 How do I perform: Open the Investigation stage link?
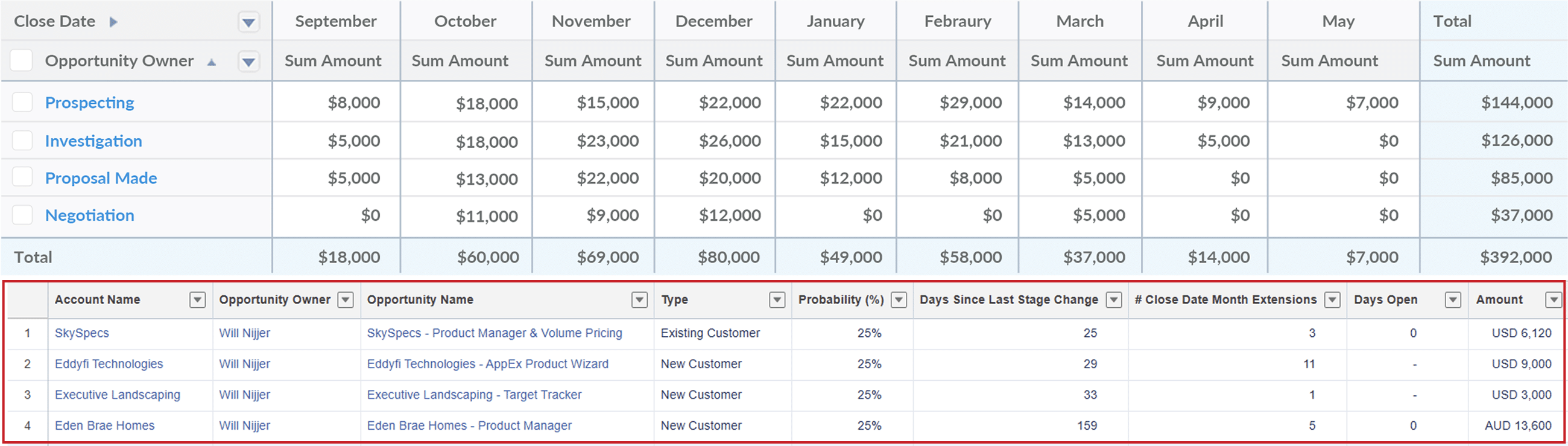tap(93, 141)
